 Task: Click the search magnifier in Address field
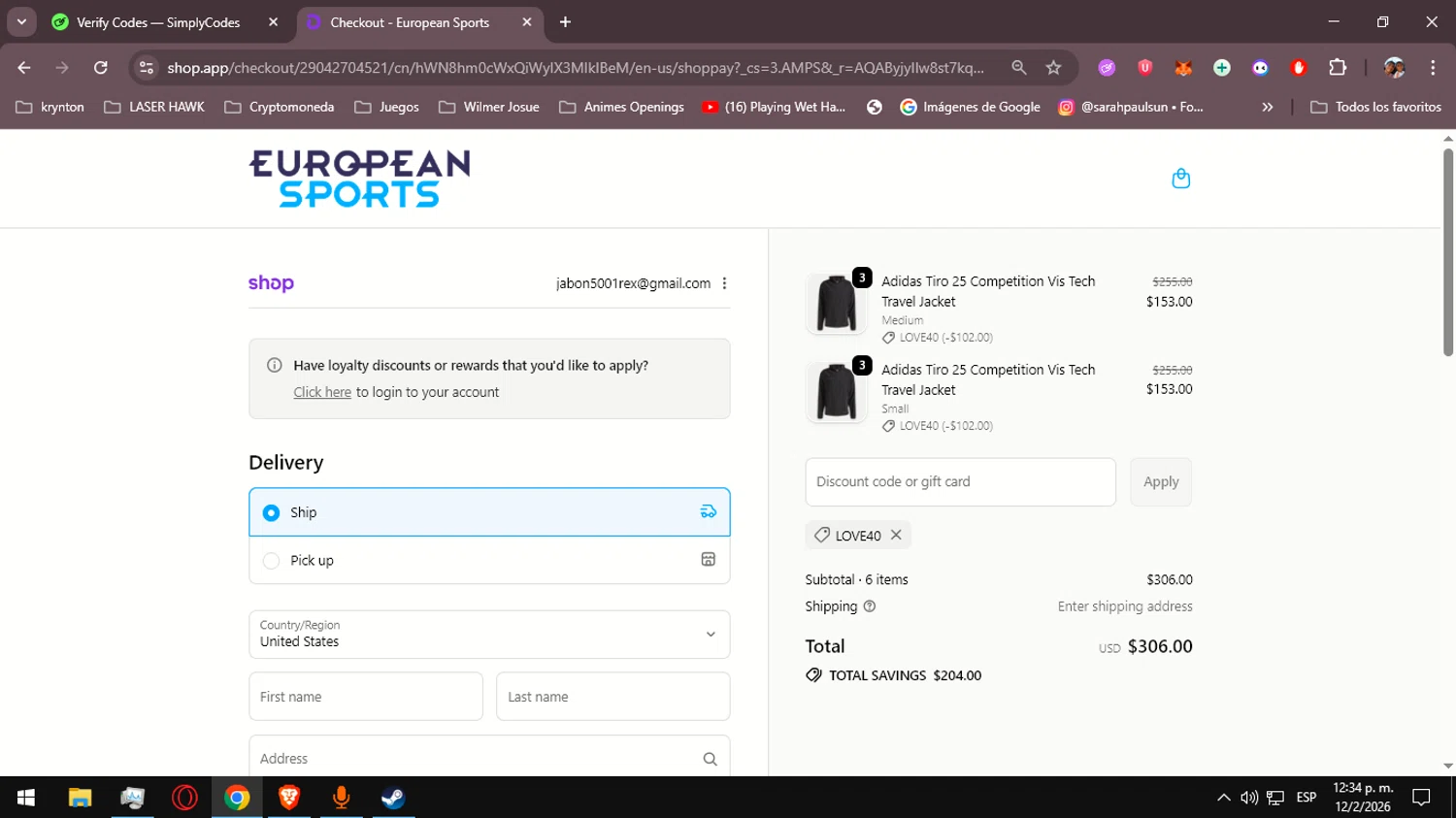tap(710, 759)
